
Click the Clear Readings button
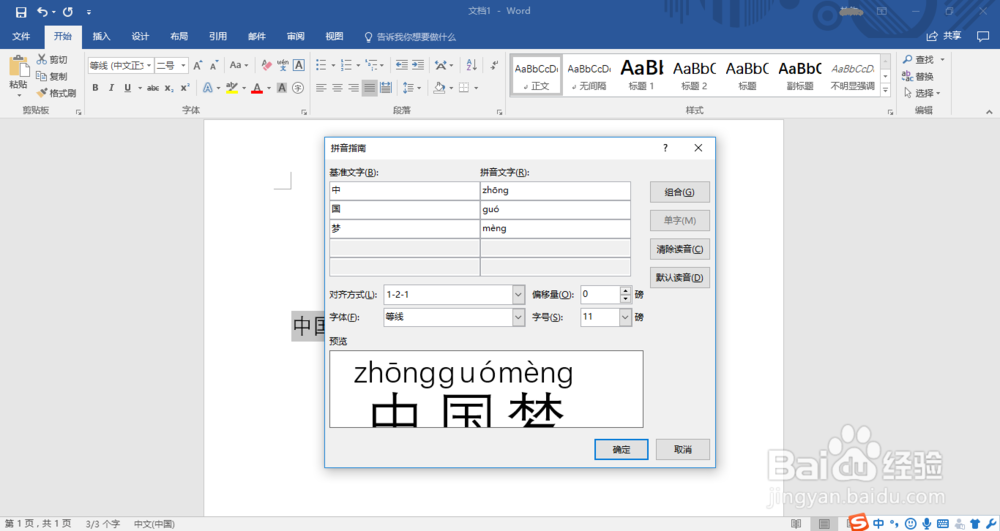[x=679, y=249]
